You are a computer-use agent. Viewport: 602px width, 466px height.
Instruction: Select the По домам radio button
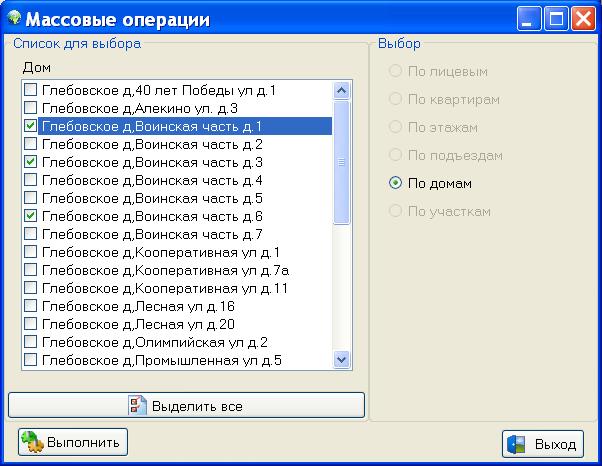pos(395,183)
